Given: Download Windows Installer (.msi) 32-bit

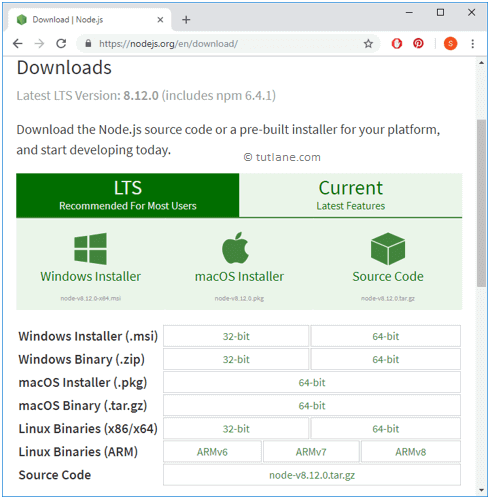Looking at the screenshot, I should tap(236, 336).
